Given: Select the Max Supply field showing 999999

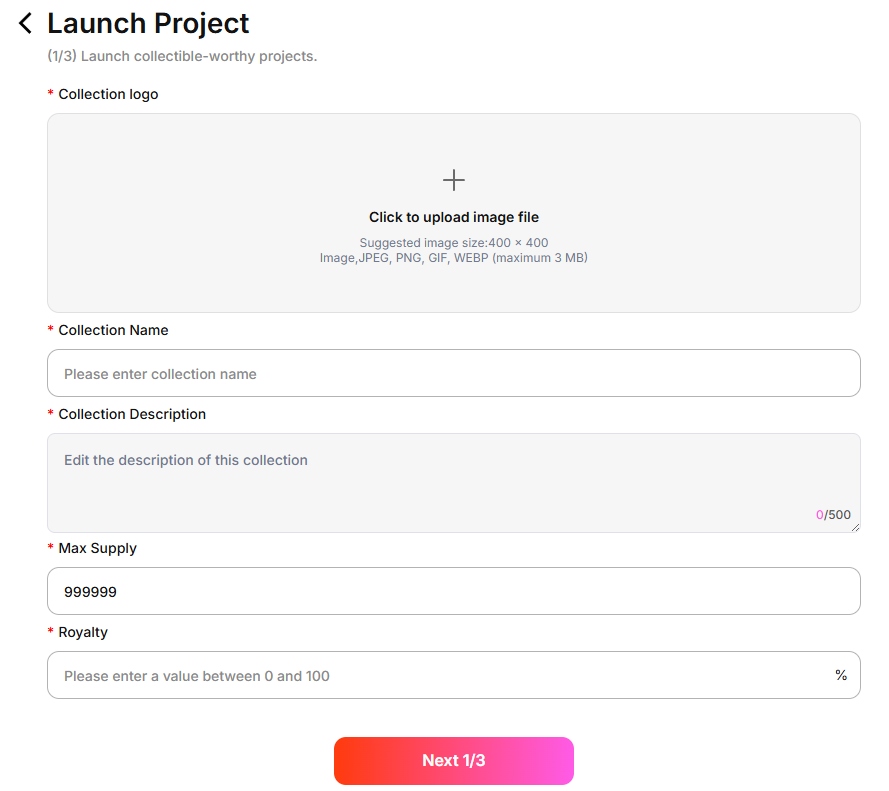Looking at the screenshot, I should (453, 591).
